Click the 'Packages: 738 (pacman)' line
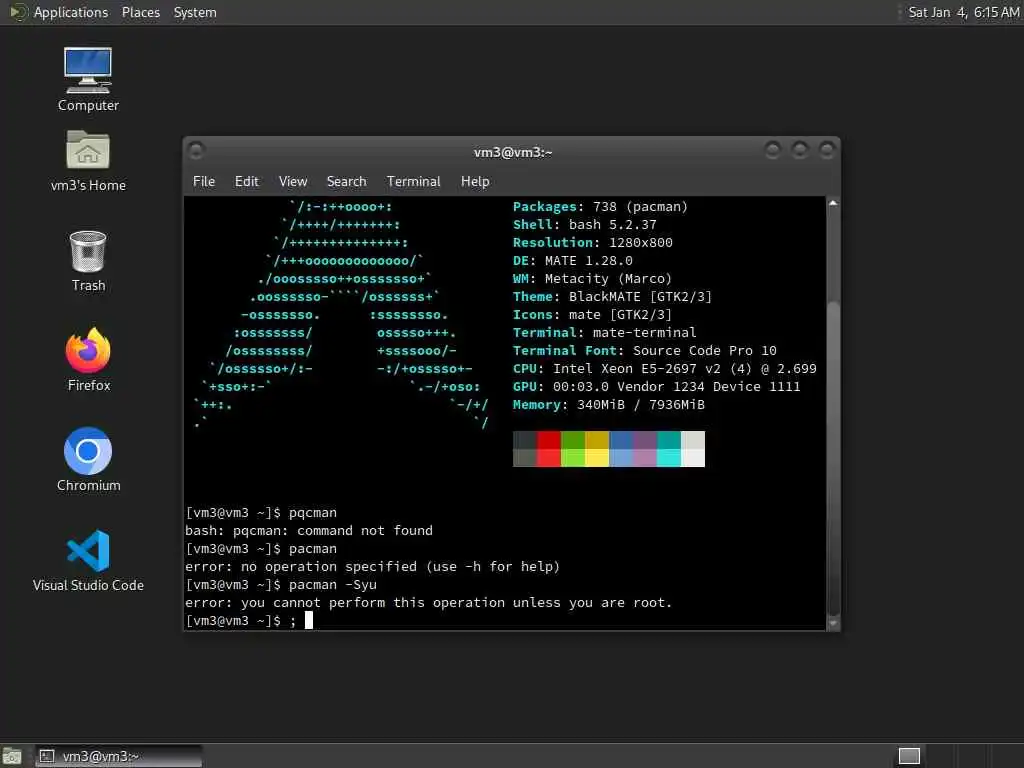This screenshot has width=1024, height=768. coord(600,207)
